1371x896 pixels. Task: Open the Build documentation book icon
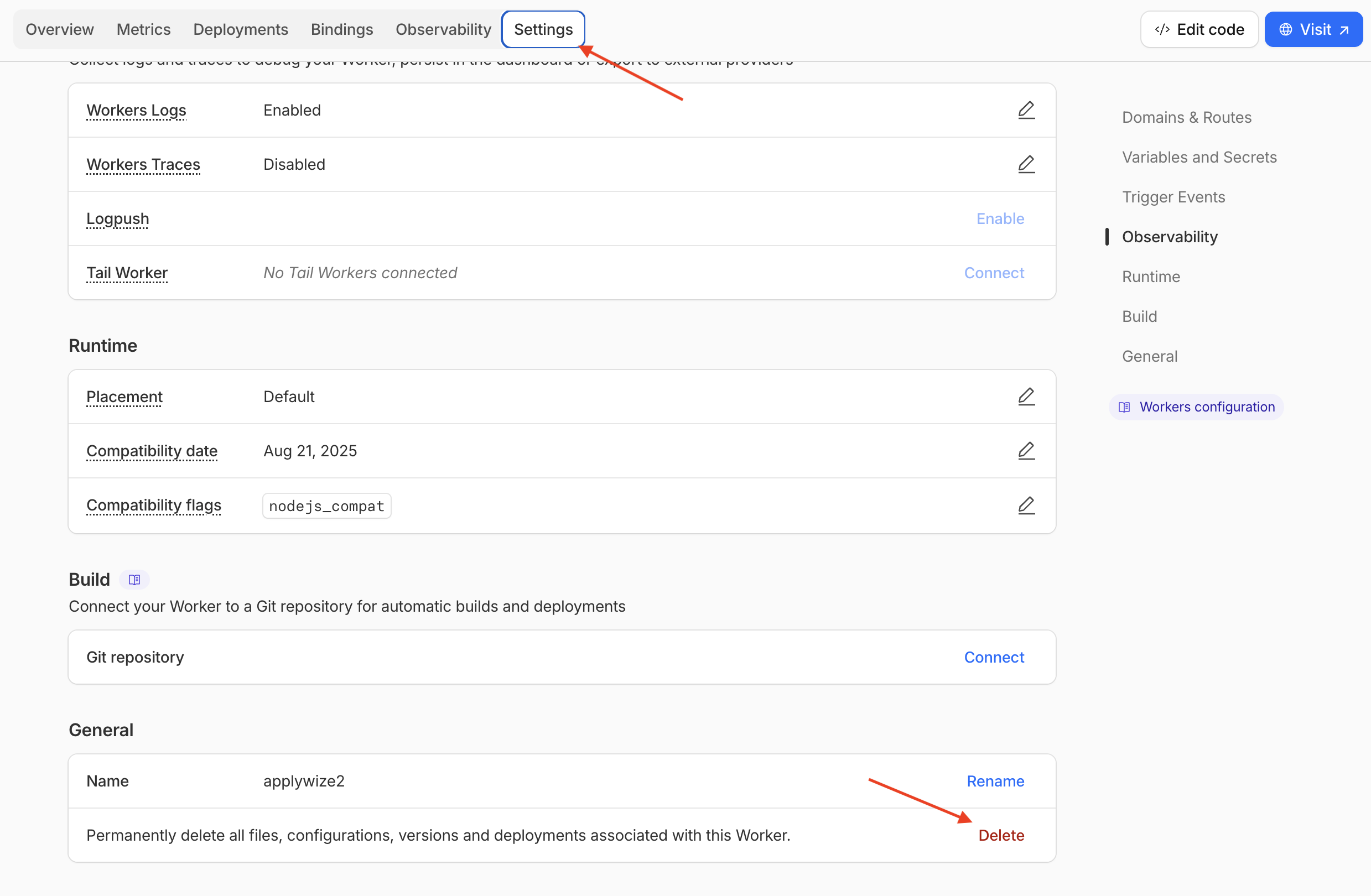pyautogui.click(x=134, y=579)
